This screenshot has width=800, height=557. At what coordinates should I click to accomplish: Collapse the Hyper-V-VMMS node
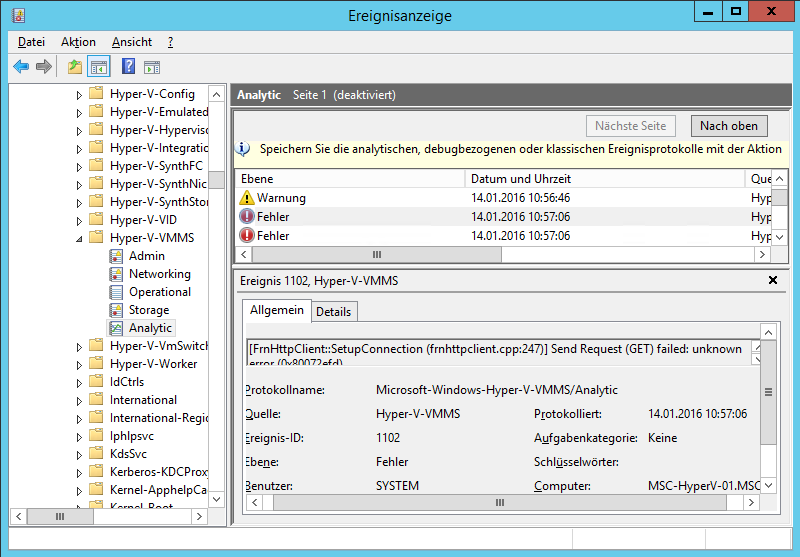(79, 239)
